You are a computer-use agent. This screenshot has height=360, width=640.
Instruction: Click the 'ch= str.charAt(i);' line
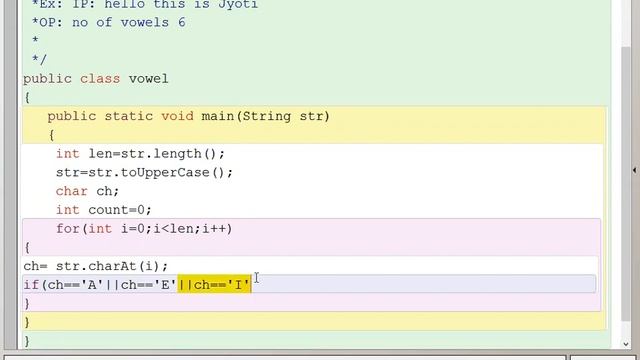(x=96, y=266)
